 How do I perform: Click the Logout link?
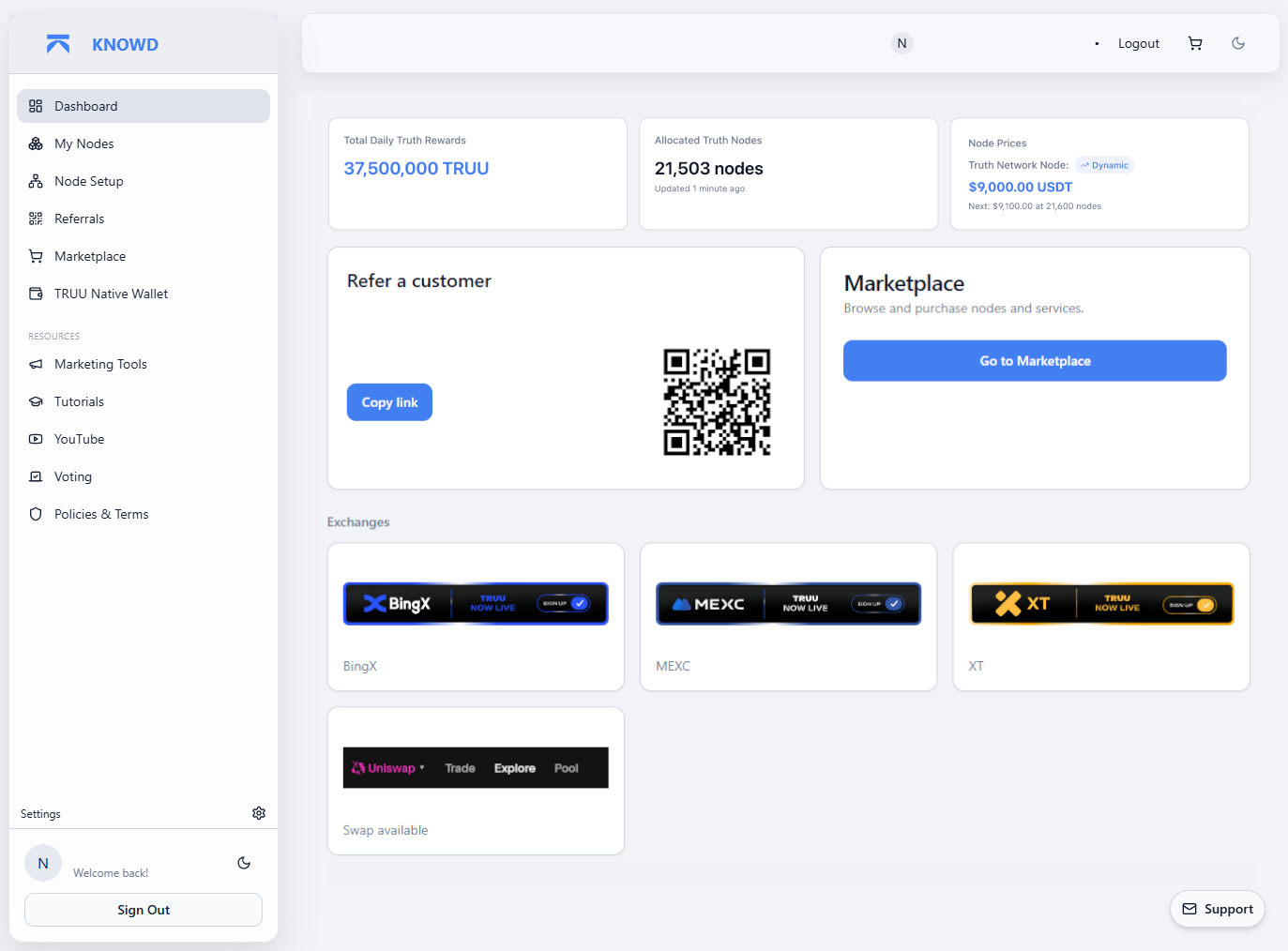pos(1138,43)
